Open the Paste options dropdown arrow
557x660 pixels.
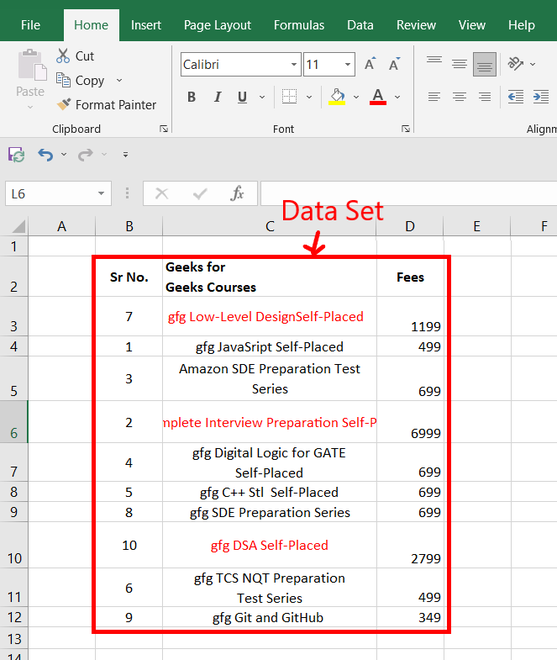pyautogui.click(x=30, y=107)
